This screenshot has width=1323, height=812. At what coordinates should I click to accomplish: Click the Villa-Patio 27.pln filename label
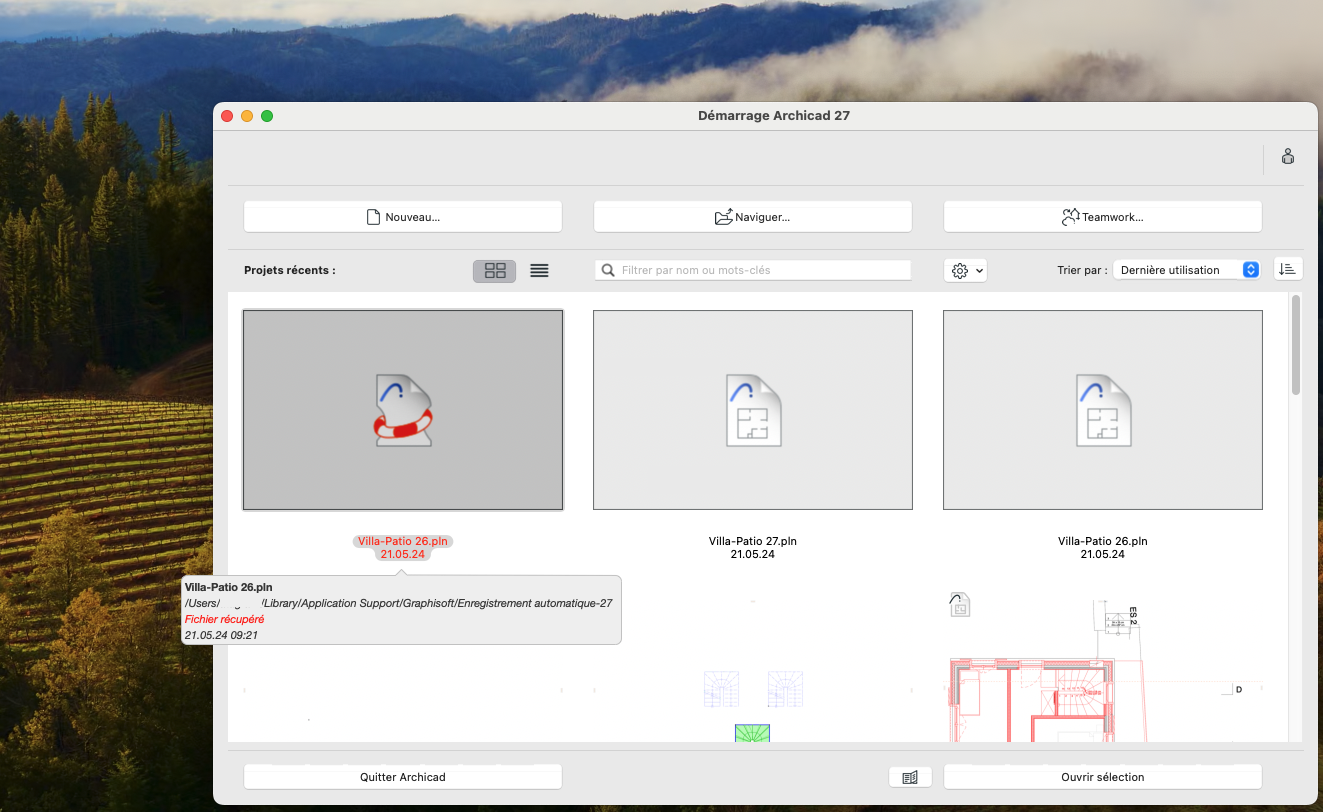coord(753,541)
